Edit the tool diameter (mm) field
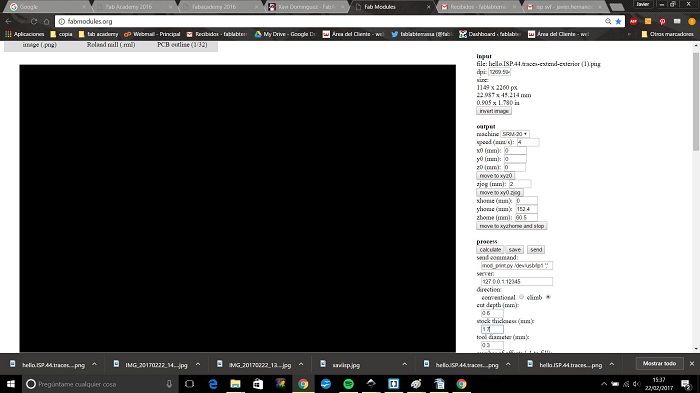The height and width of the screenshot is (393, 700). click(492, 345)
